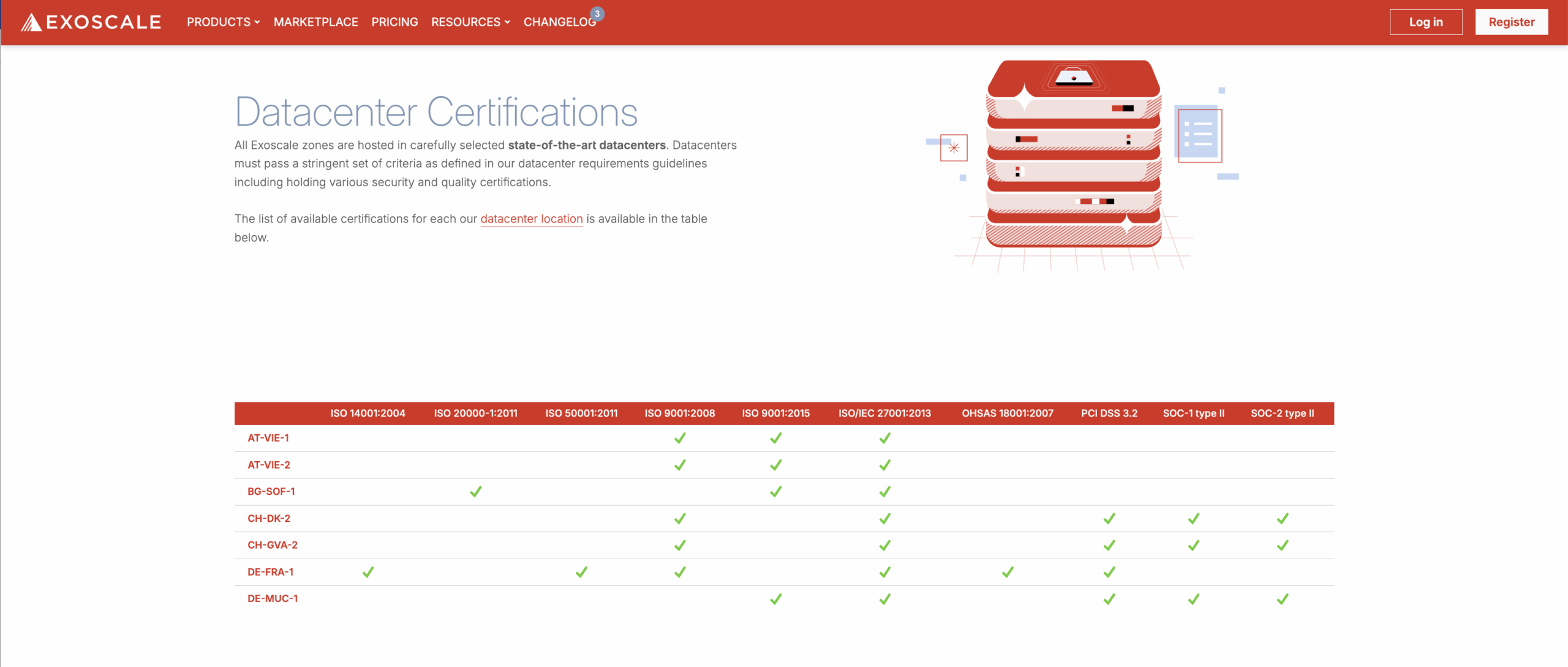This screenshot has width=1568, height=667.
Task: Click the Changelog notification badge
Action: (x=597, y=13)
